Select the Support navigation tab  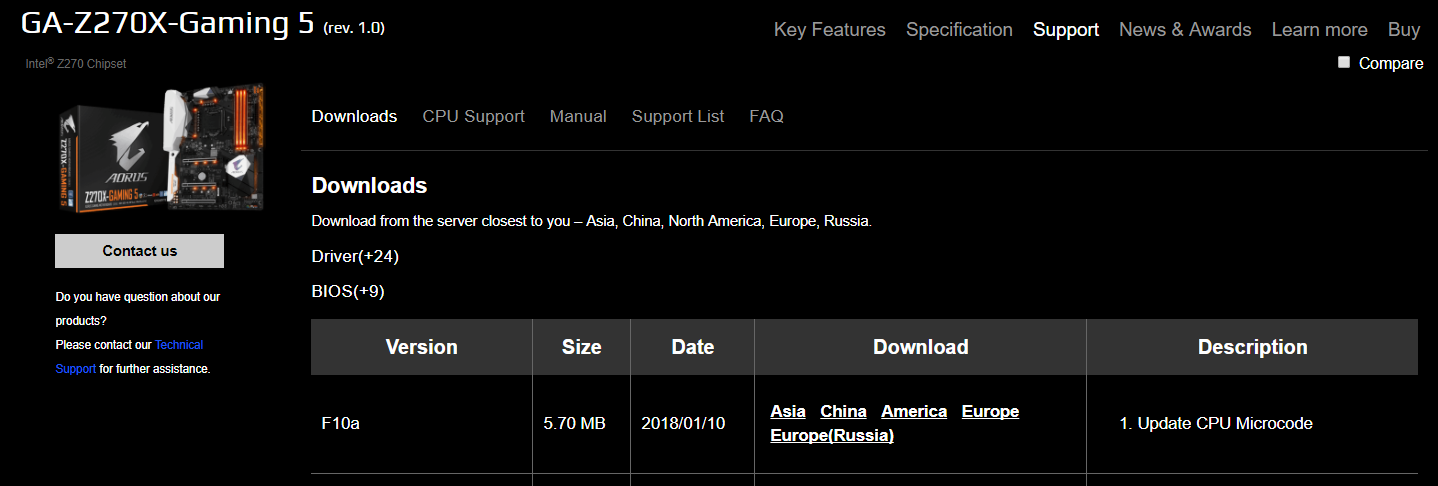[x=1065, y=30]
